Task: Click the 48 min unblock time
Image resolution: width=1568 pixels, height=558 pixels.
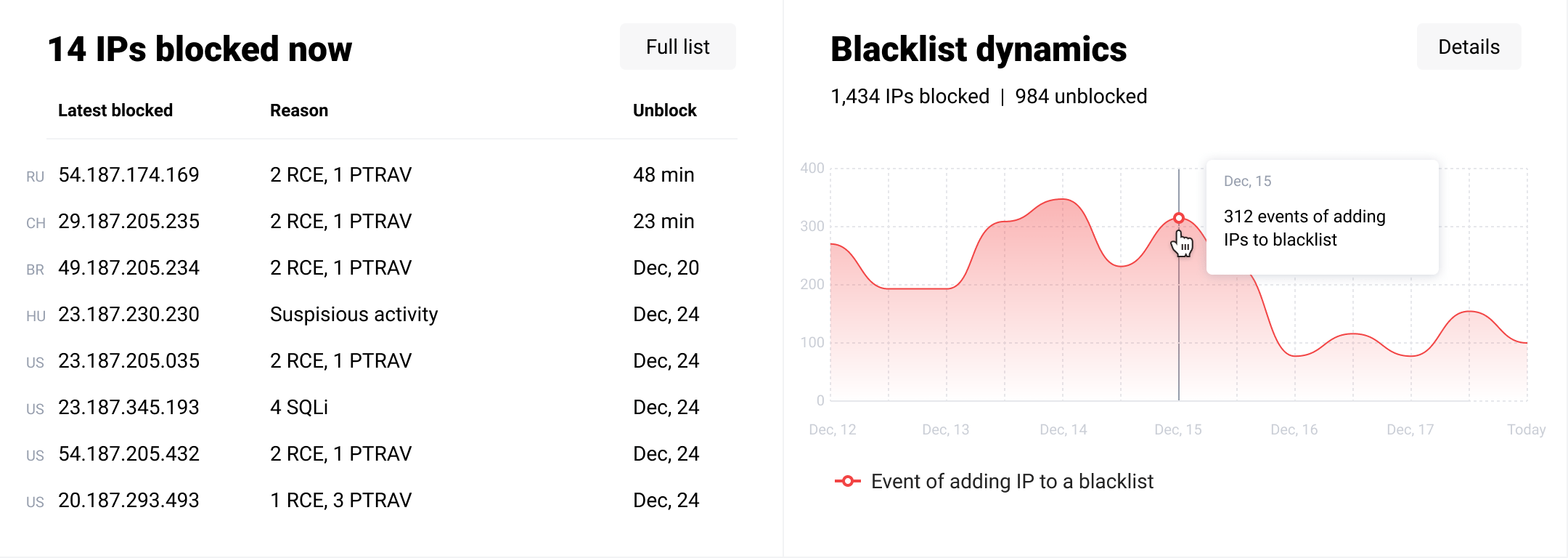Action: click(663, 175)
